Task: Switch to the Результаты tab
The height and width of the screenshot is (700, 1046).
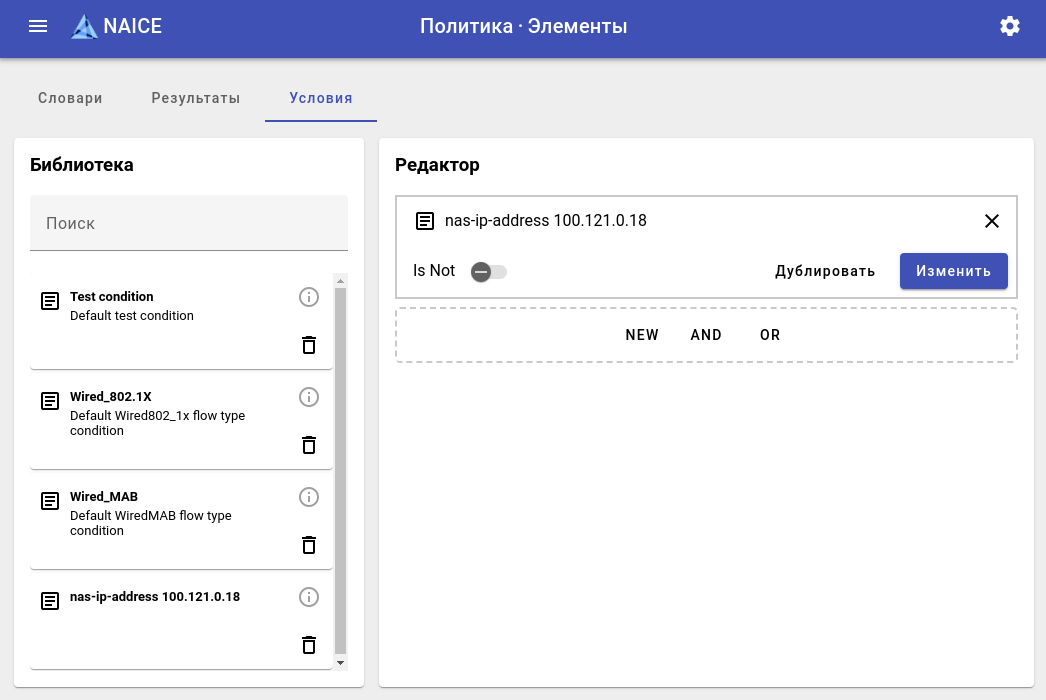Action: point(196,98)
